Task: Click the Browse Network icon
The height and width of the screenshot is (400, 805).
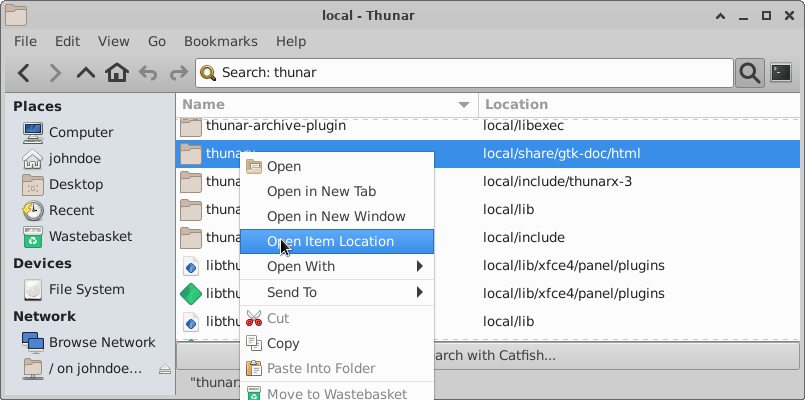Action: (33, 342)
